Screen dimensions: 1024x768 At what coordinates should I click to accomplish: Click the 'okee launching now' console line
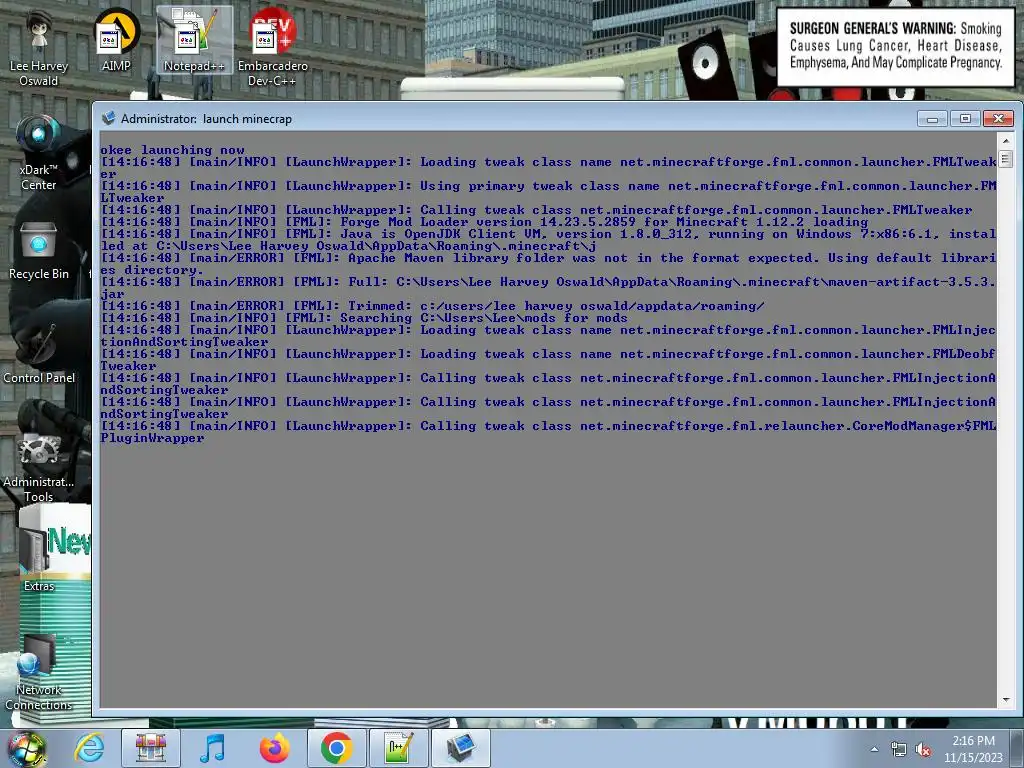[172, 150]
